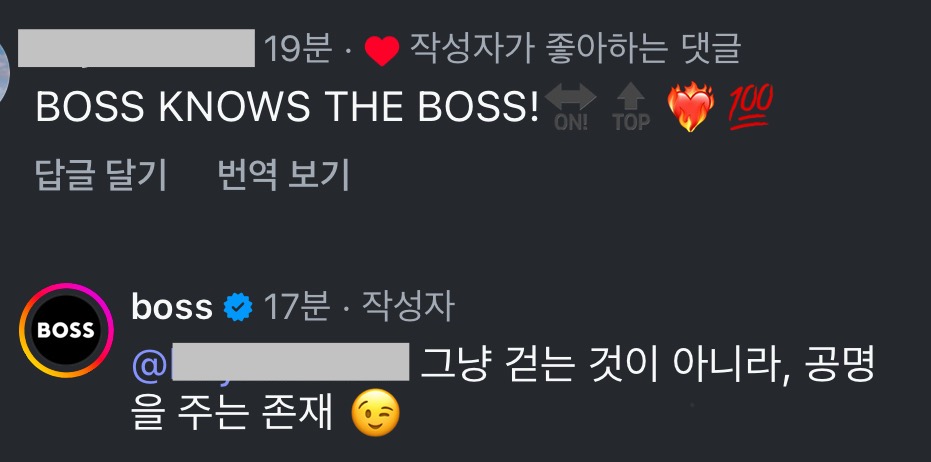Click the 작성자 author label beside 17분
931x462 pixels.
[408, 308]
